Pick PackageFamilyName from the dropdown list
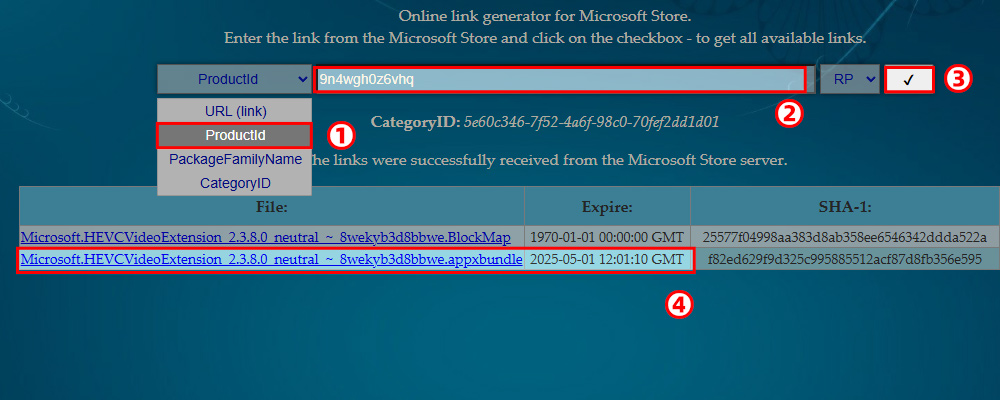1000x400 pixels. point(235,159)
